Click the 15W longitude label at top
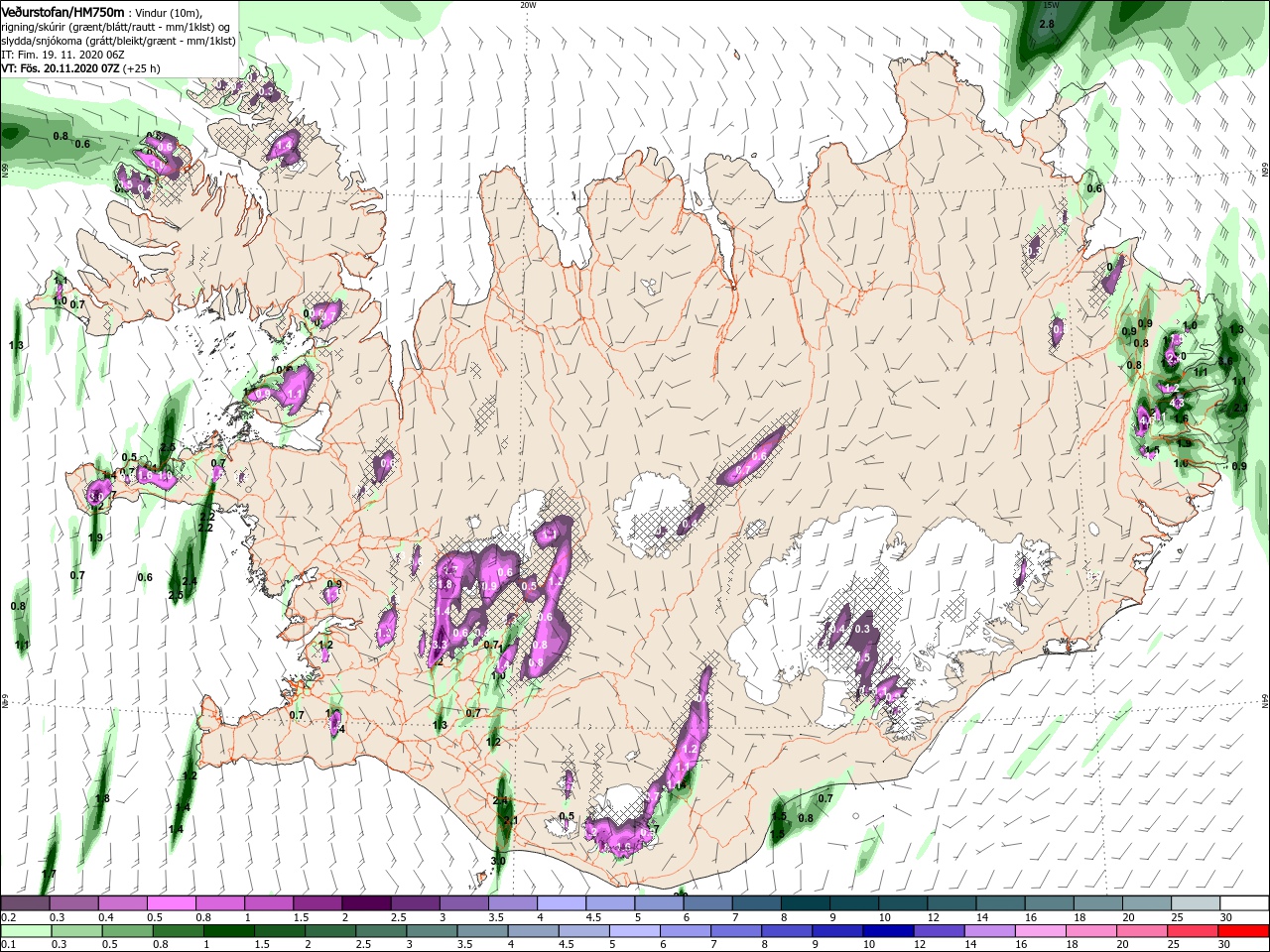Image resolution: width=1270 pixels, height=952 pixels. pos(1052,5)
